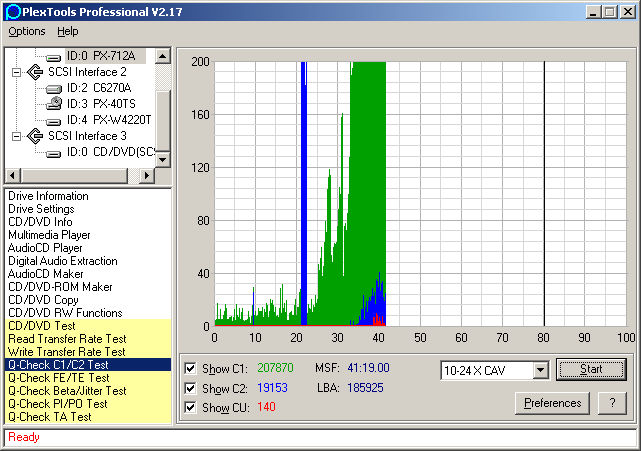Viewport: 641px width, 451px height.
Task: Open Digital Audio Extraction function
Action: click(88, 261)
